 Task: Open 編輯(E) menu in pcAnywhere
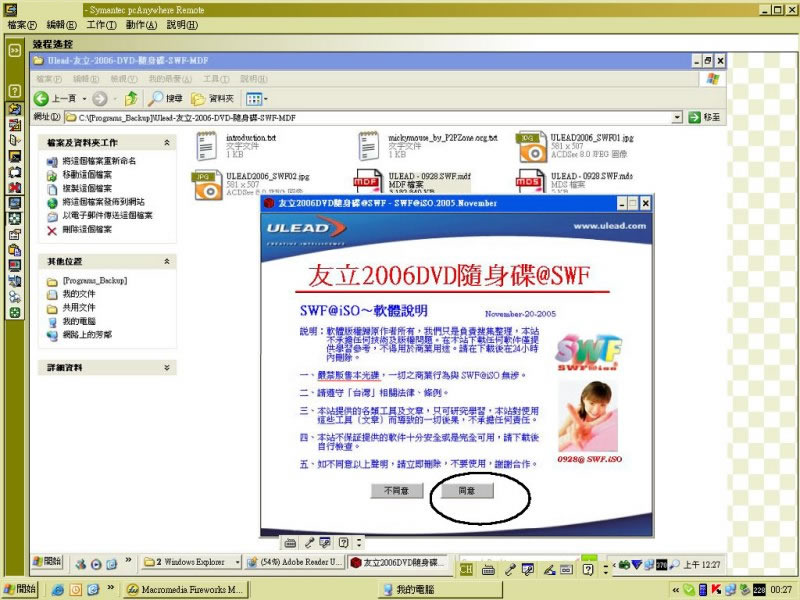point(61,25)
